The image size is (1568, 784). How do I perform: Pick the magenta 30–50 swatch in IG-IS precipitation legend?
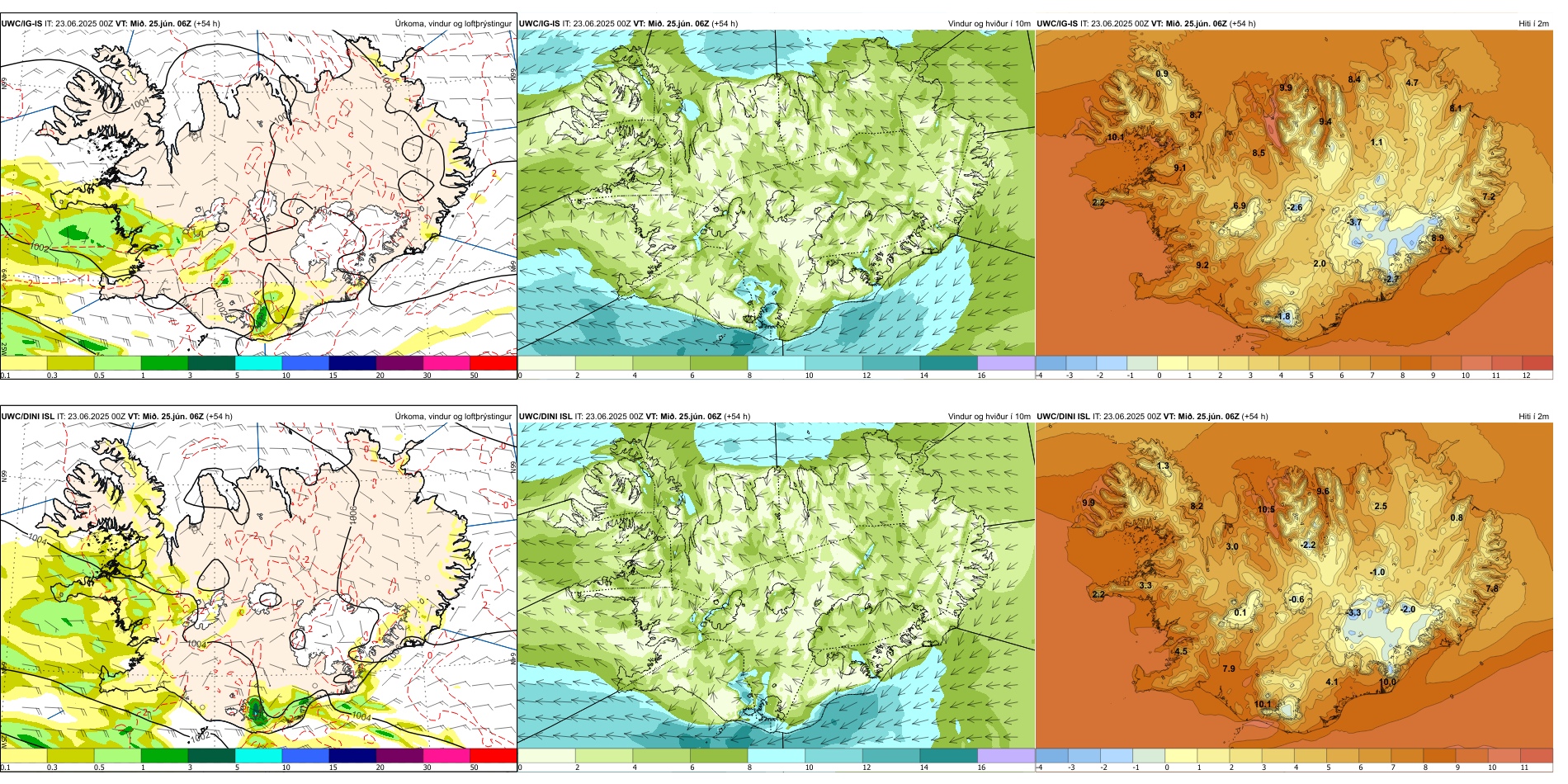click(446, 363)
